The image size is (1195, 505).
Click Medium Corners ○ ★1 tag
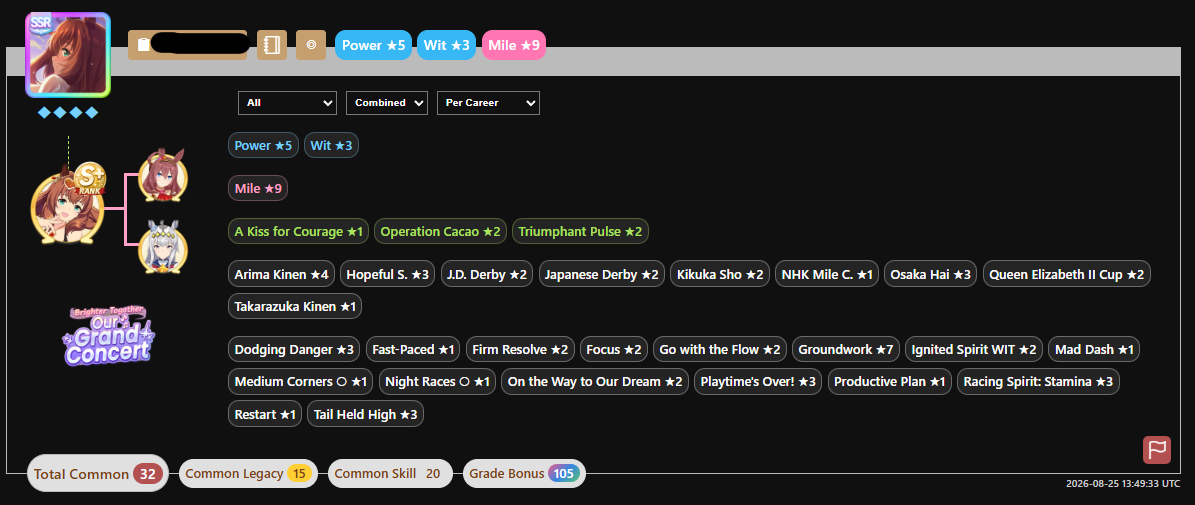pos(301,382)
